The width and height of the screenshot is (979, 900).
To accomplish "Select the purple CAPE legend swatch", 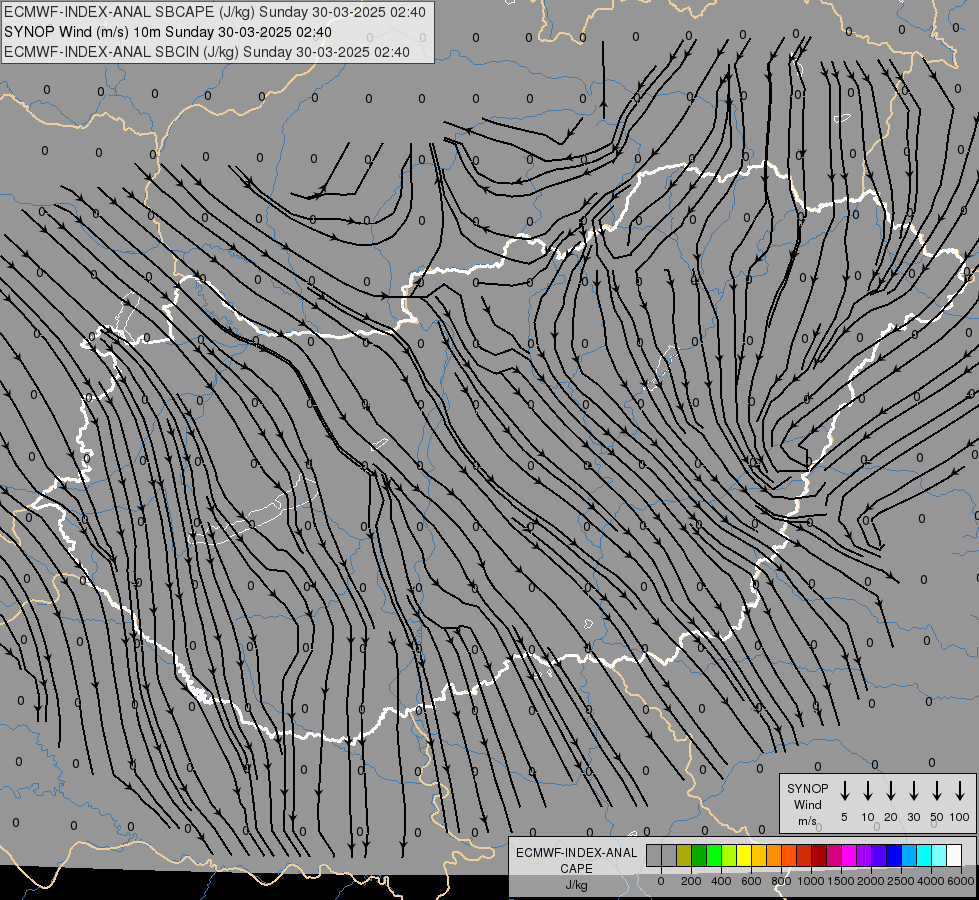I will tap(863, 856).
